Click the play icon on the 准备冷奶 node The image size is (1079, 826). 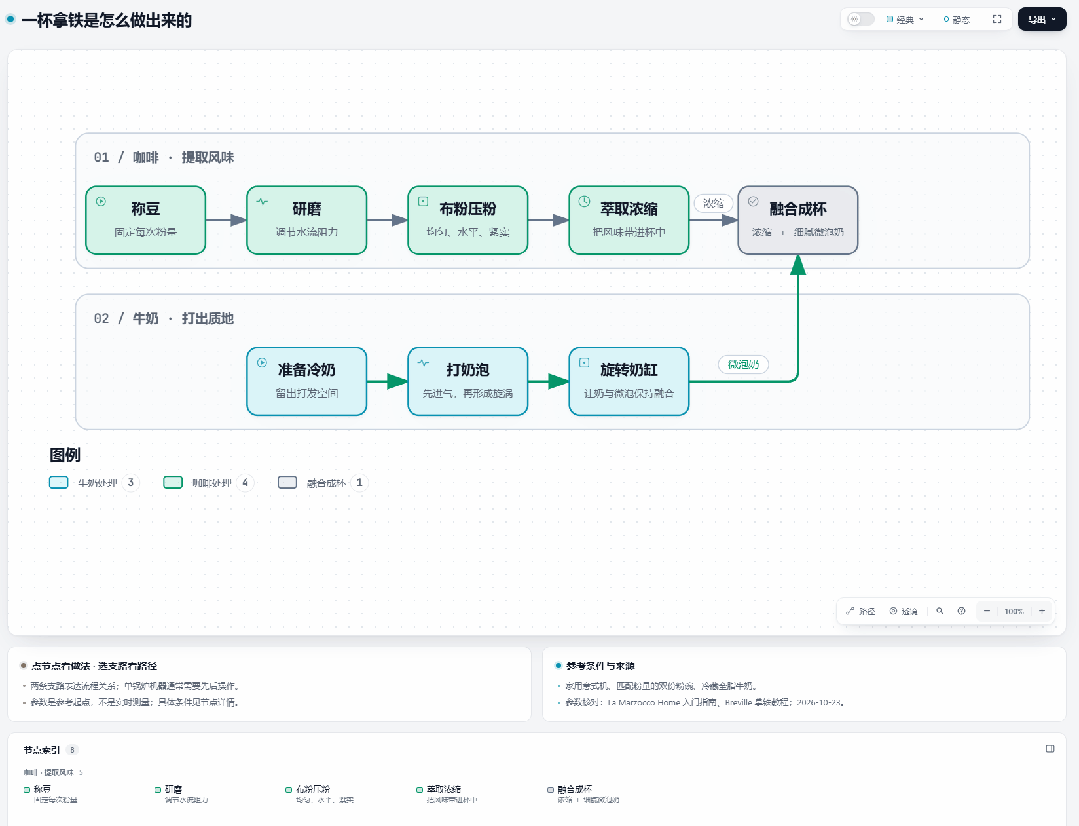pos(262,363)
